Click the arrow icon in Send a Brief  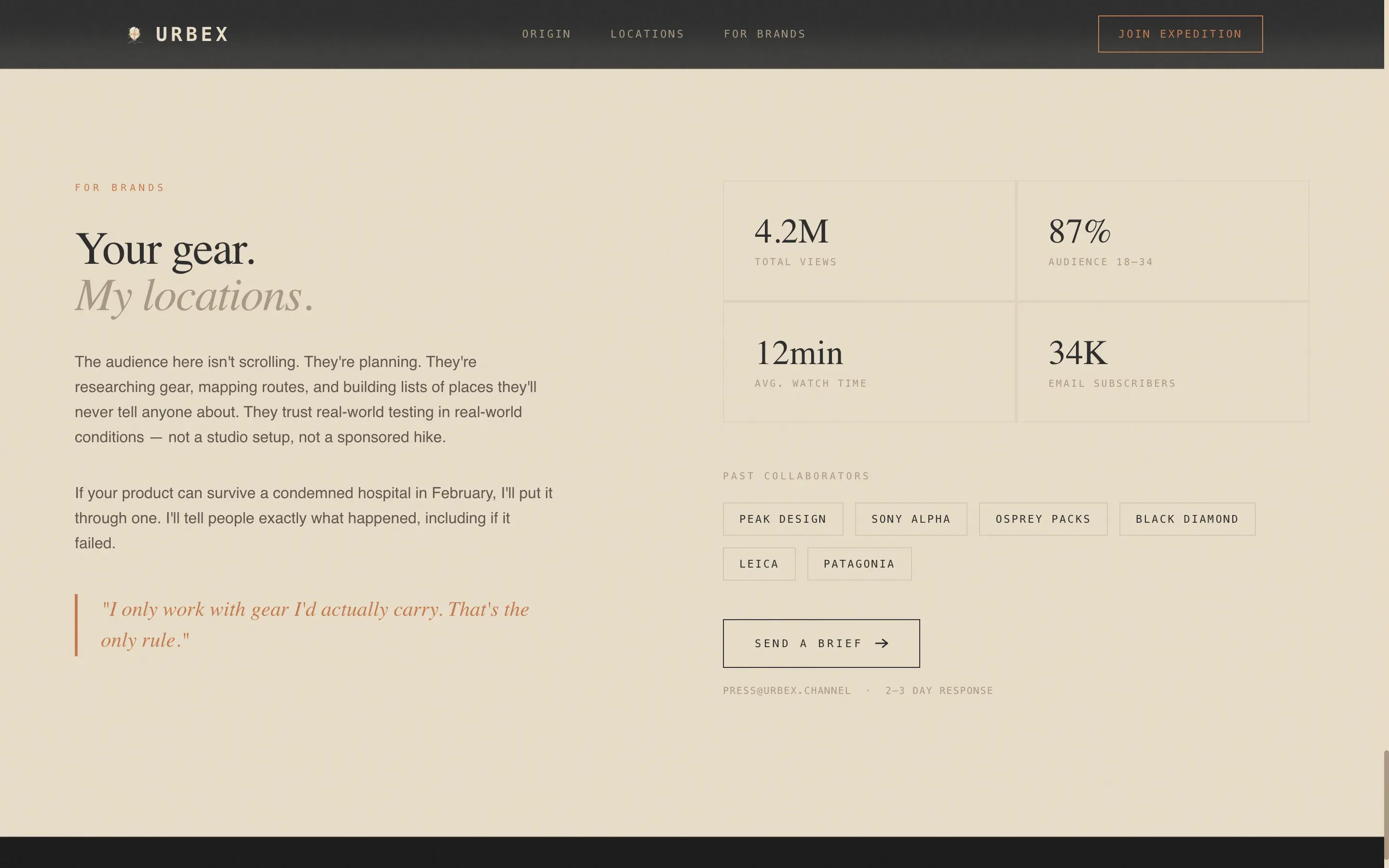[882, 643]
